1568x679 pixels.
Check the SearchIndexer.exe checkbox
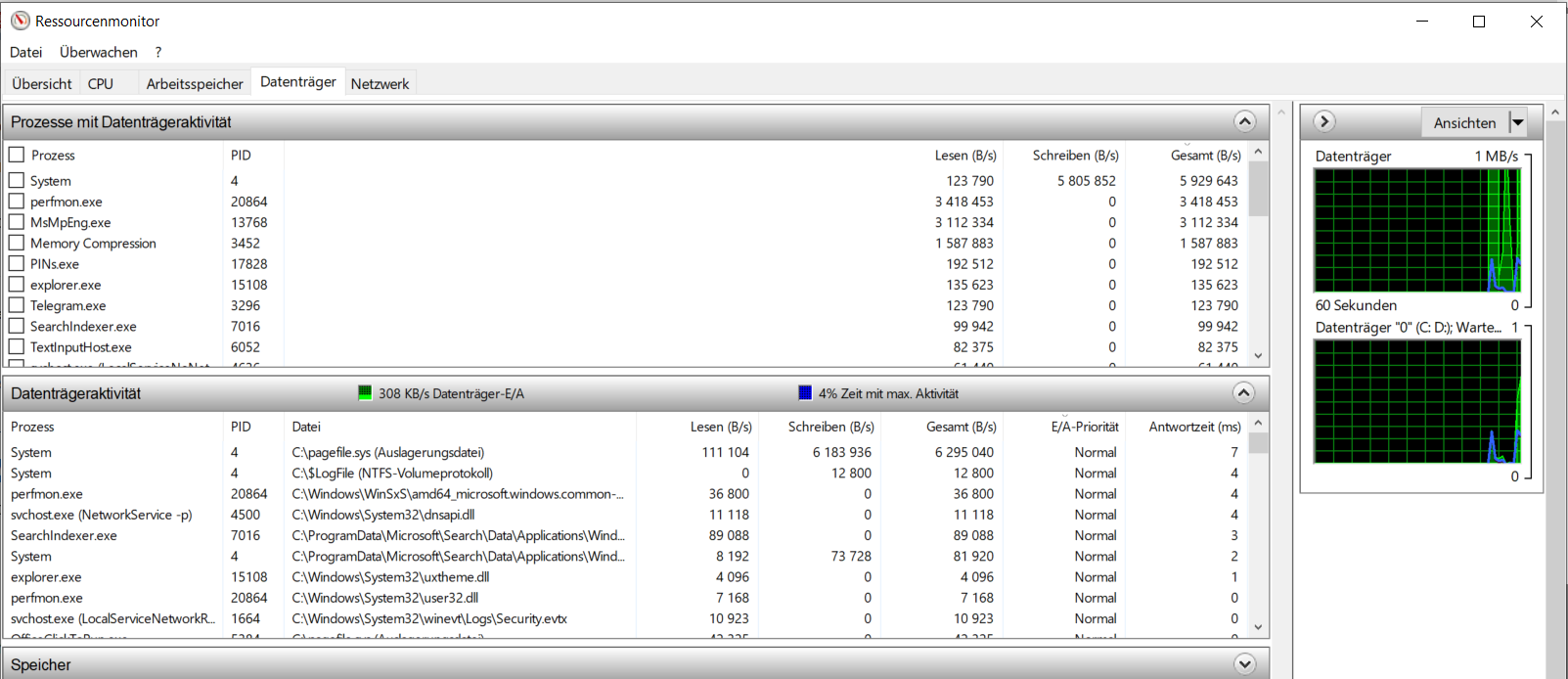pyautogui.click(x=17, y=326)
